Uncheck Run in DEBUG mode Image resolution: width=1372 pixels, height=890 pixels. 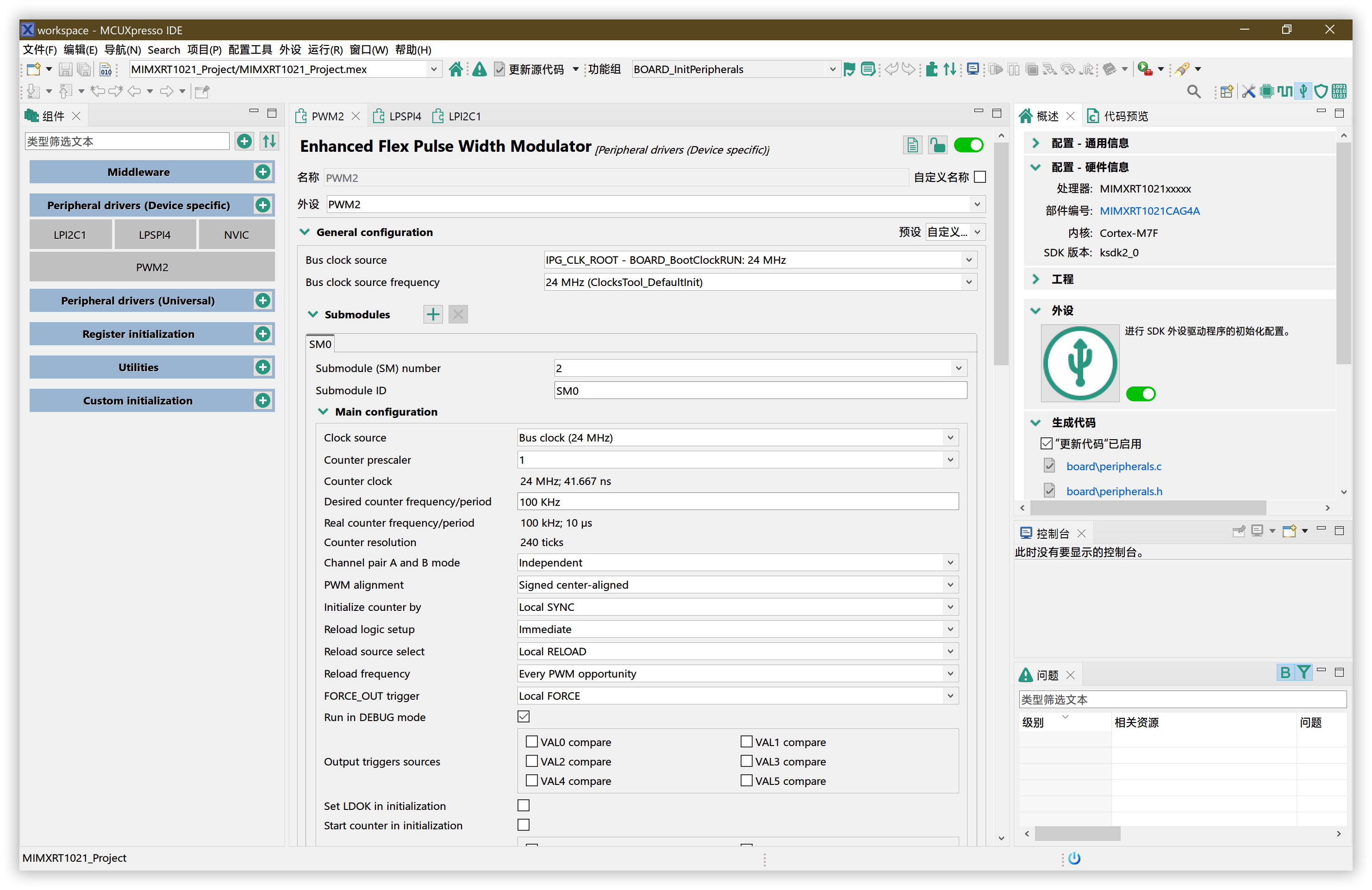[x=524, y=716]
